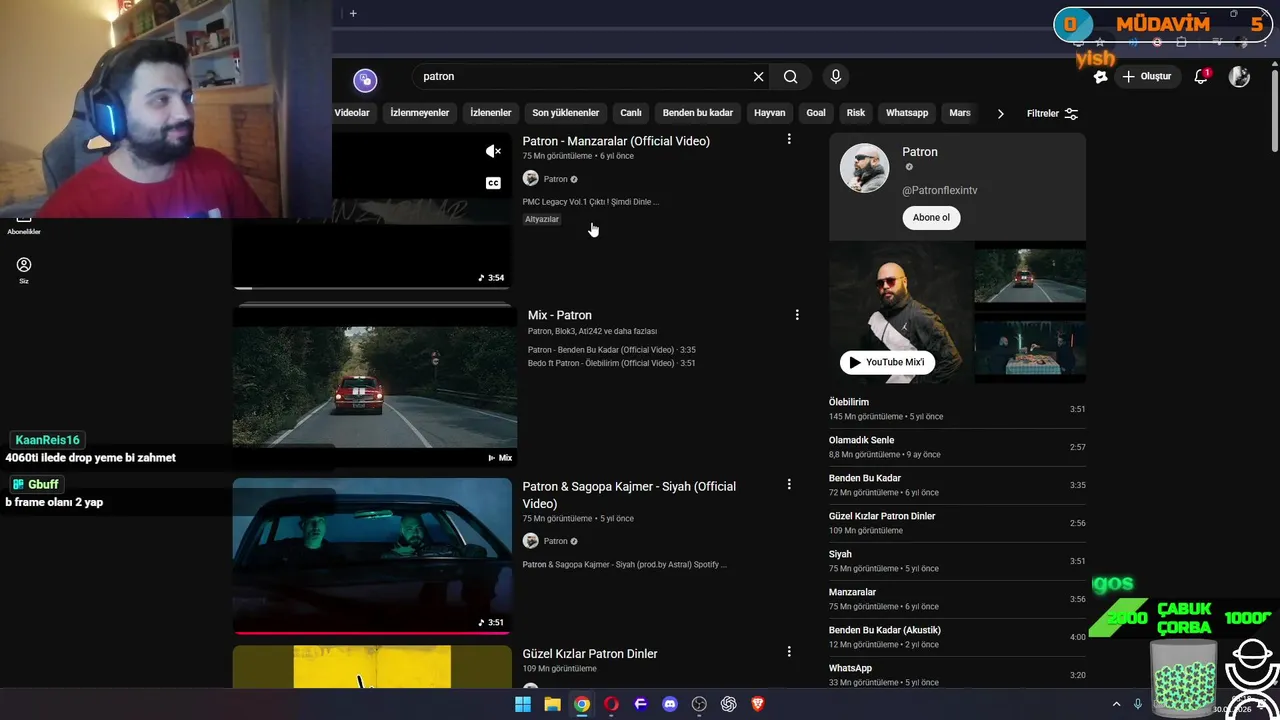Select the Canlı filter chip

coord(631,113)
